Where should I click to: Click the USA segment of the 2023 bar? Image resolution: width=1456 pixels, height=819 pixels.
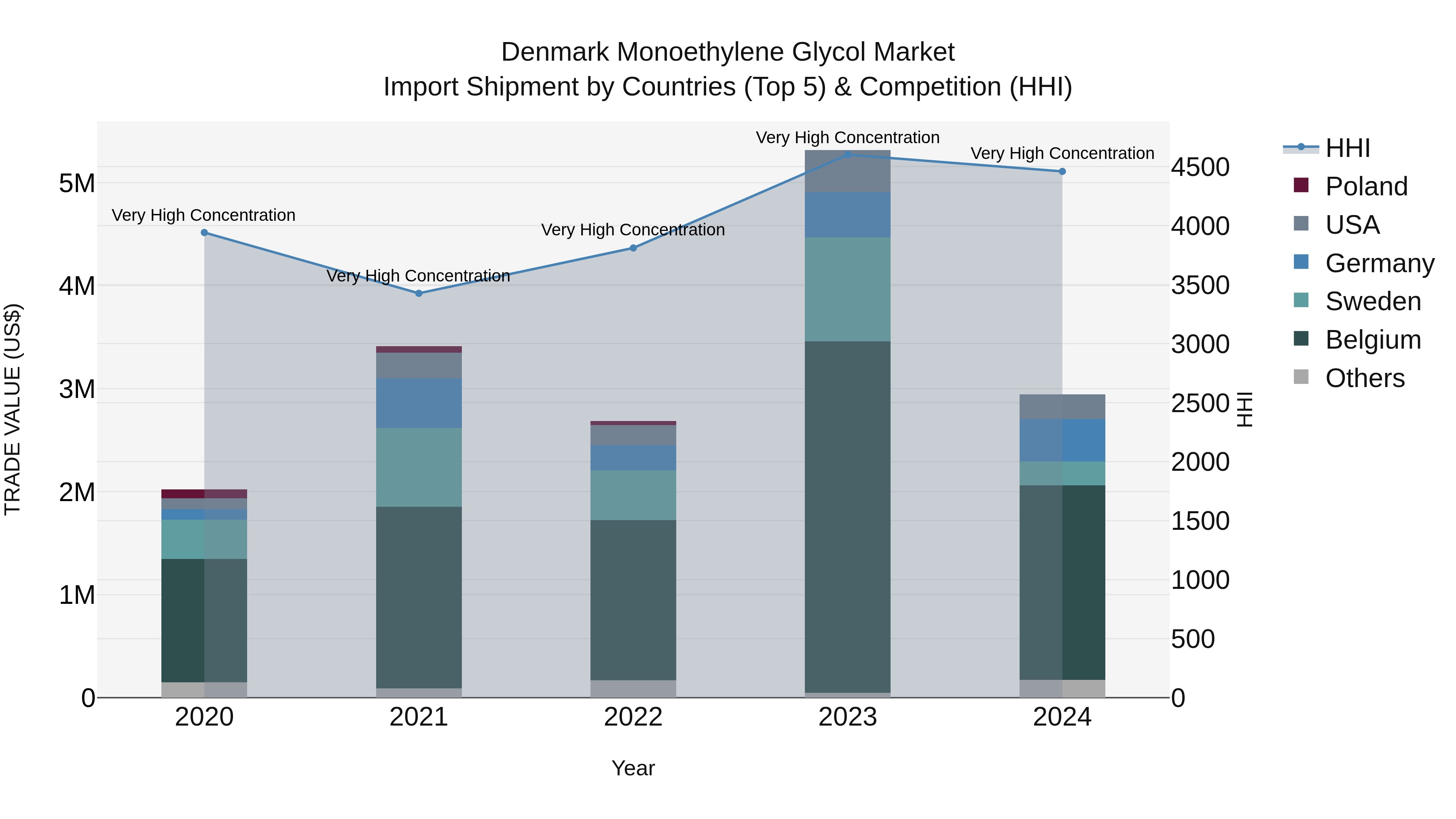(x=848, y=171)
